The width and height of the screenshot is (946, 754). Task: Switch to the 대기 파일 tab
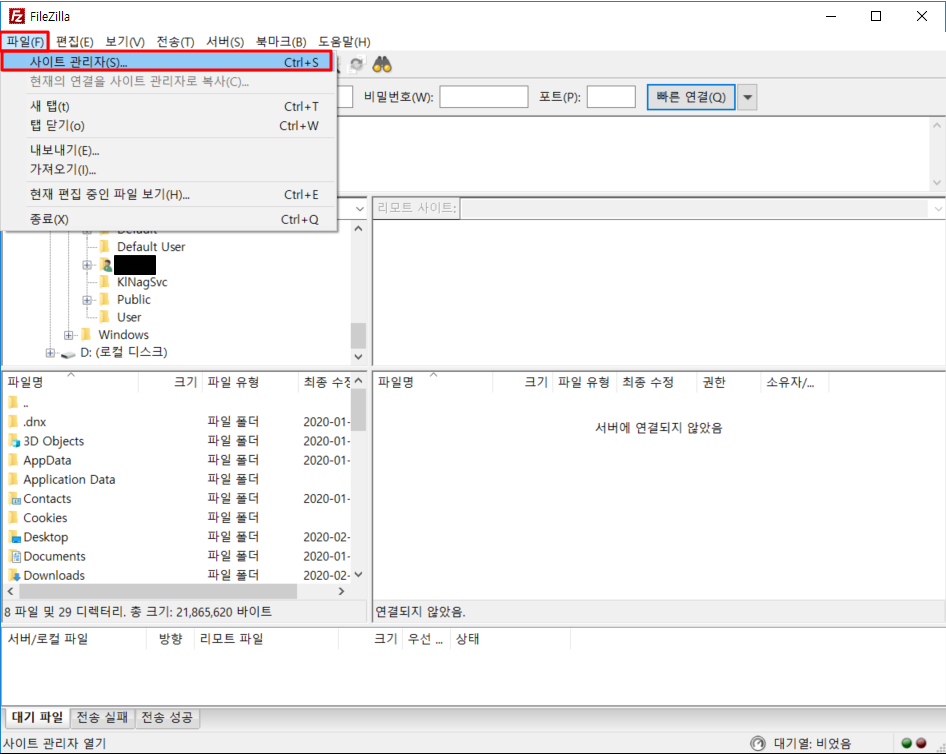(37, 717)
